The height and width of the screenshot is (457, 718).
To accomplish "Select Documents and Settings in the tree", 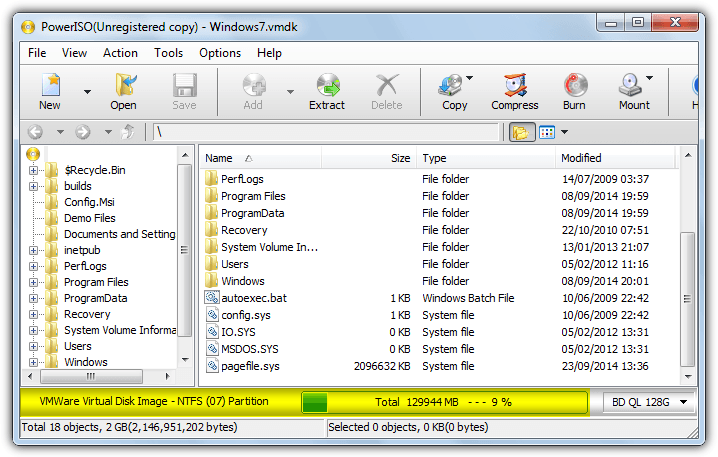I will pos(120,234).
